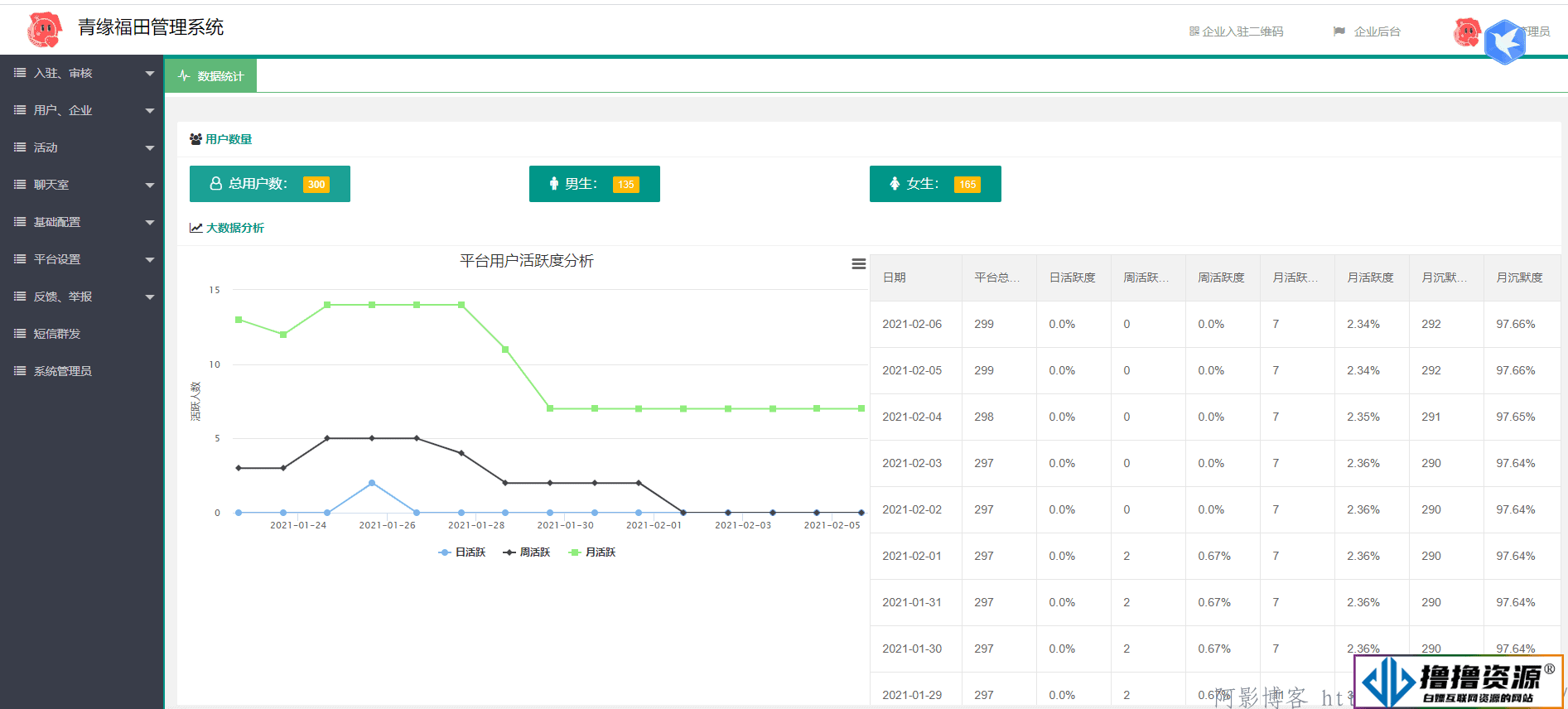Click the QR code icon beside 企业入驻二维码
The height and width of the screenshot is (709, 1568).
pos(1194,31)
